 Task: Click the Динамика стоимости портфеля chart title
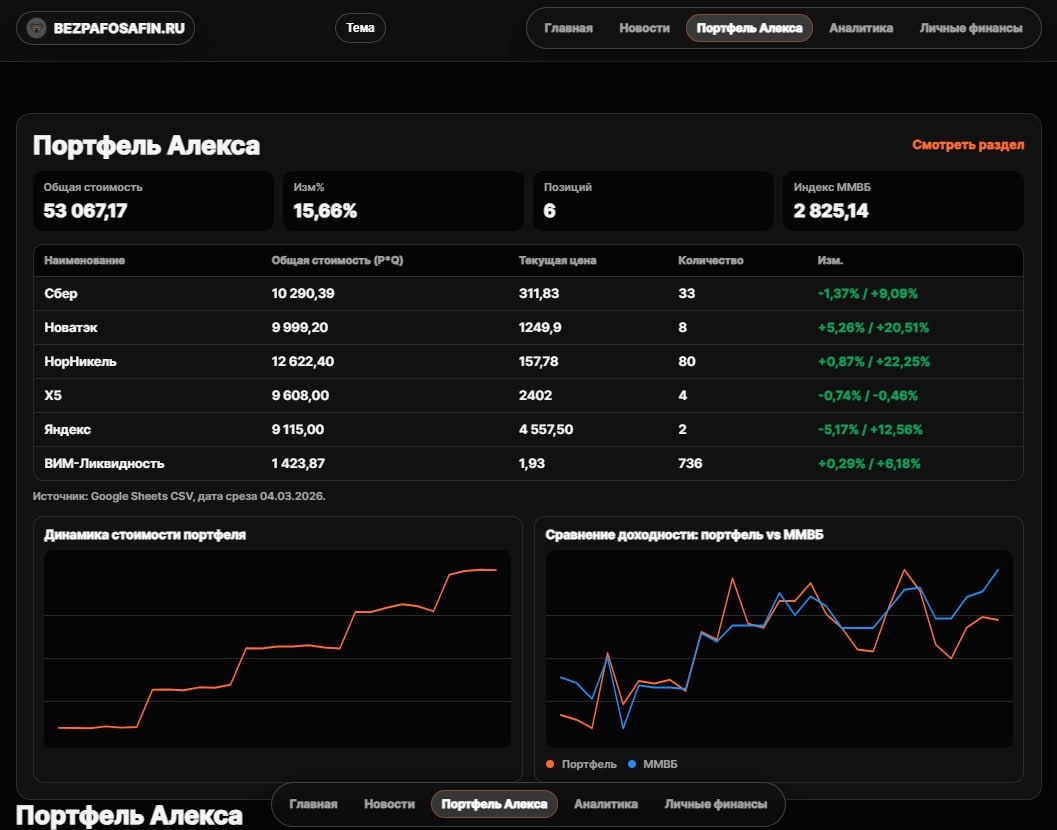(x=145, y=535)
